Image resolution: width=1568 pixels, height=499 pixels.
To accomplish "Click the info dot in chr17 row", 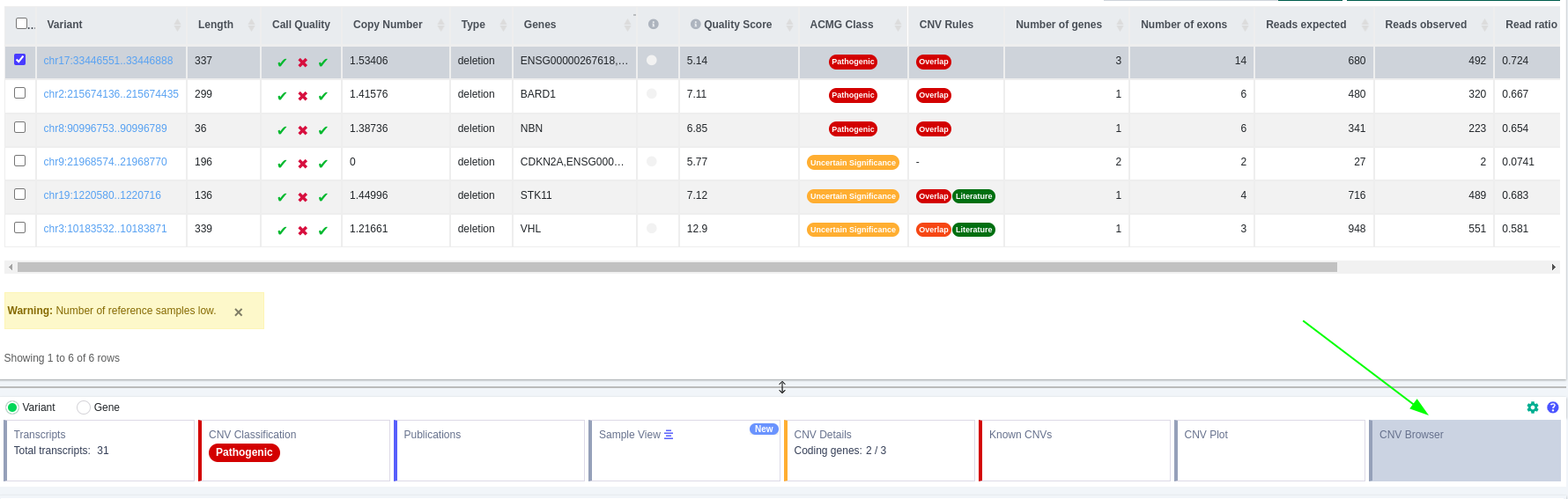I will 652,60.
